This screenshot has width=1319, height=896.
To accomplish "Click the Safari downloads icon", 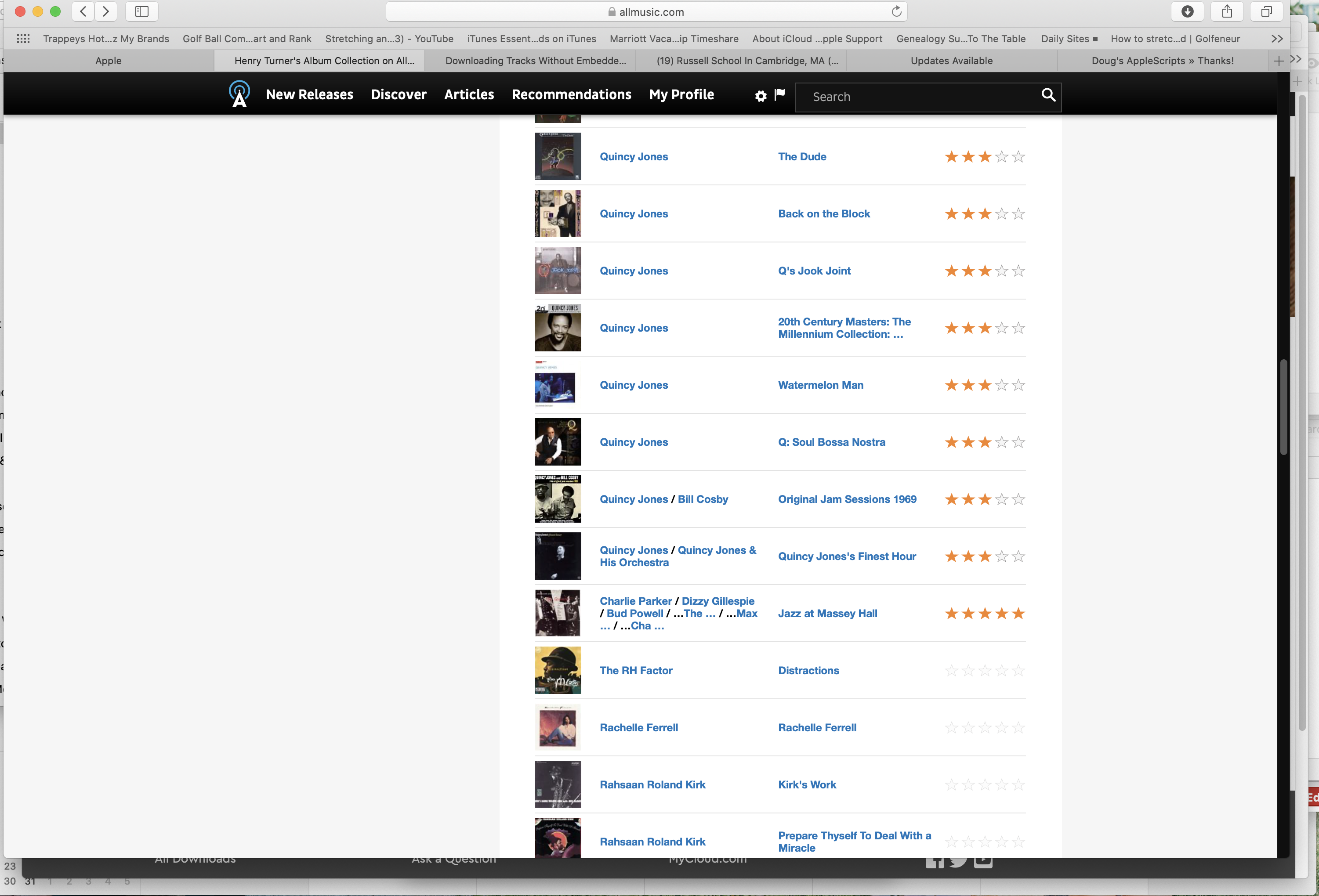I will coord(1188,11).
